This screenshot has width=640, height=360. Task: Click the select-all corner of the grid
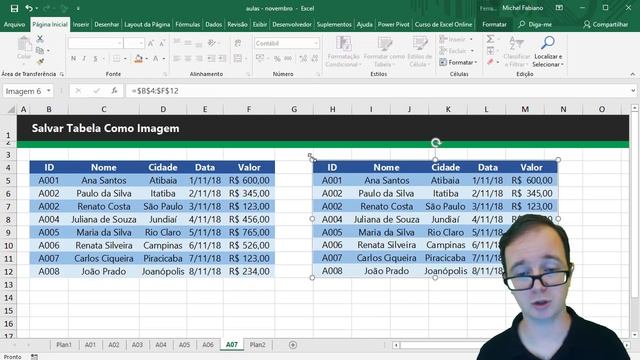point(11,109)
